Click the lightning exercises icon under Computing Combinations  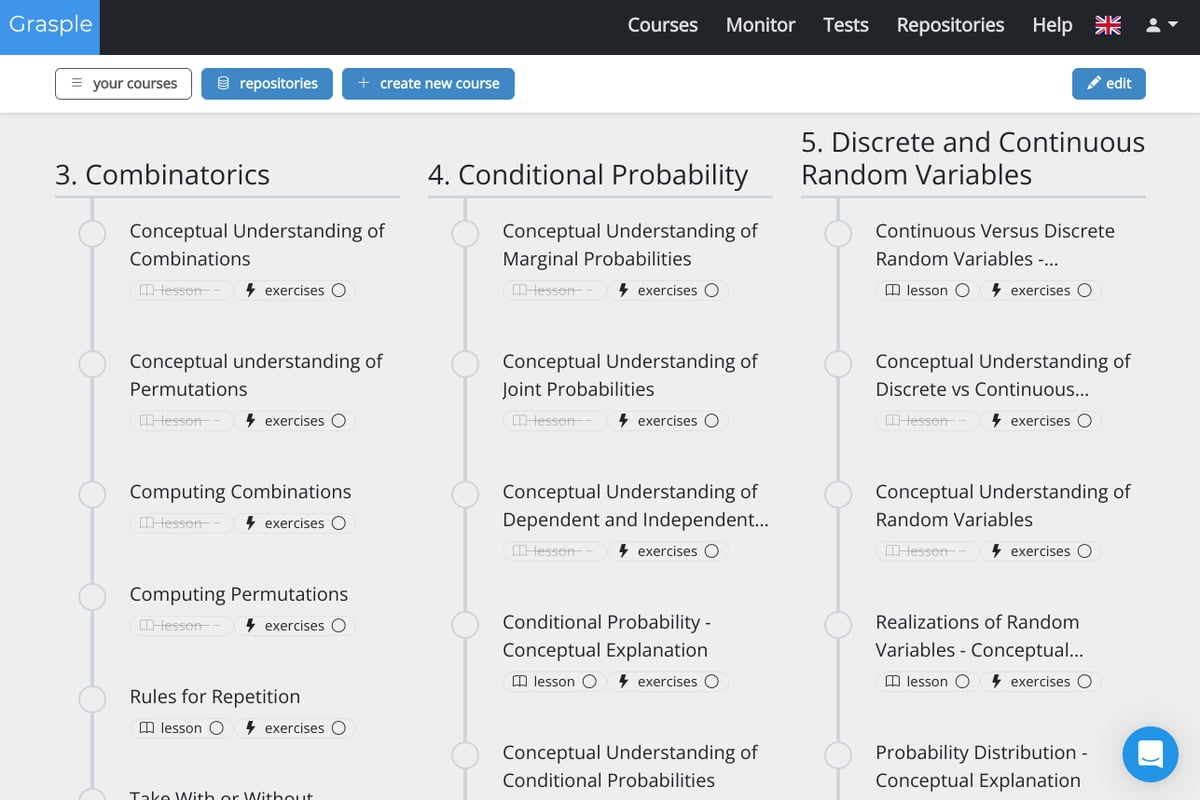pos(251,523)
